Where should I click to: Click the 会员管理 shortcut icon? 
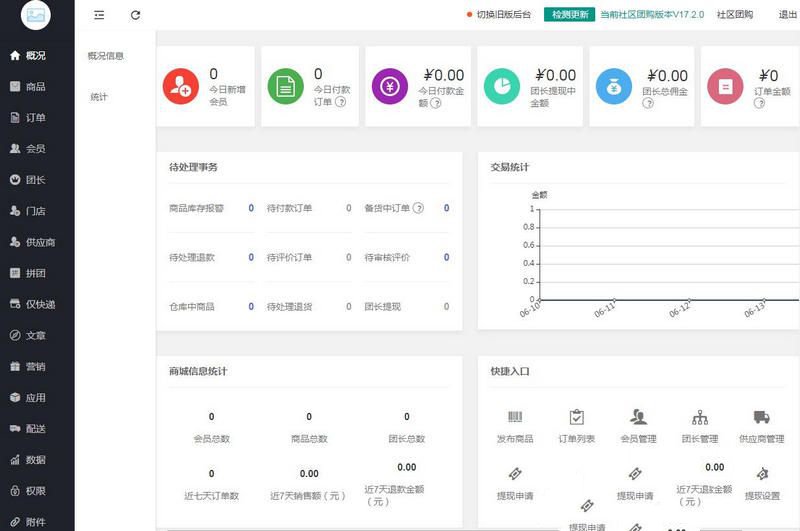(638, 417)
